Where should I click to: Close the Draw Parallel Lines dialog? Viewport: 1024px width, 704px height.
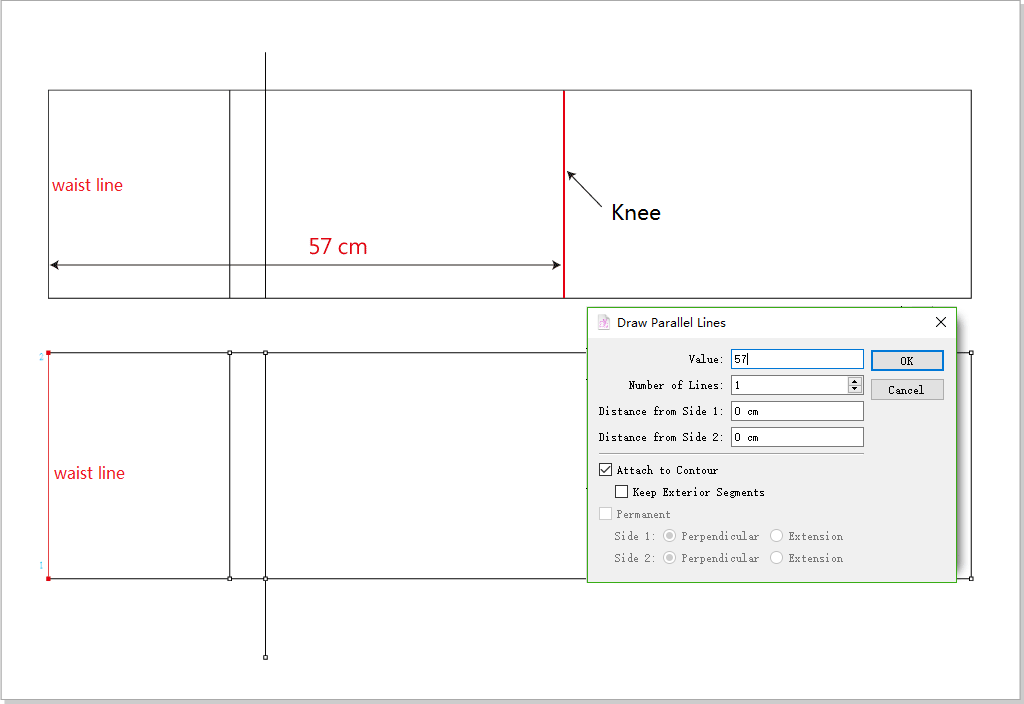point(940,323)
